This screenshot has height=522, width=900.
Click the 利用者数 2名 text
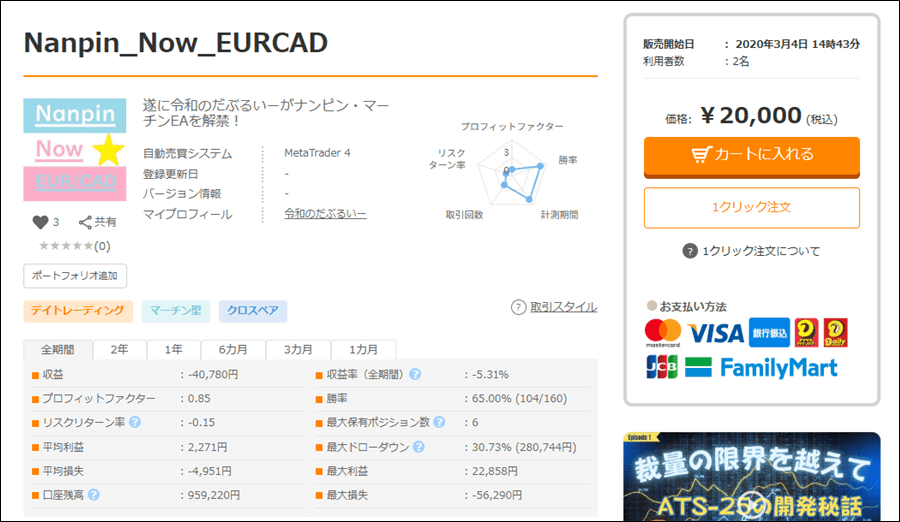[740, 61]
